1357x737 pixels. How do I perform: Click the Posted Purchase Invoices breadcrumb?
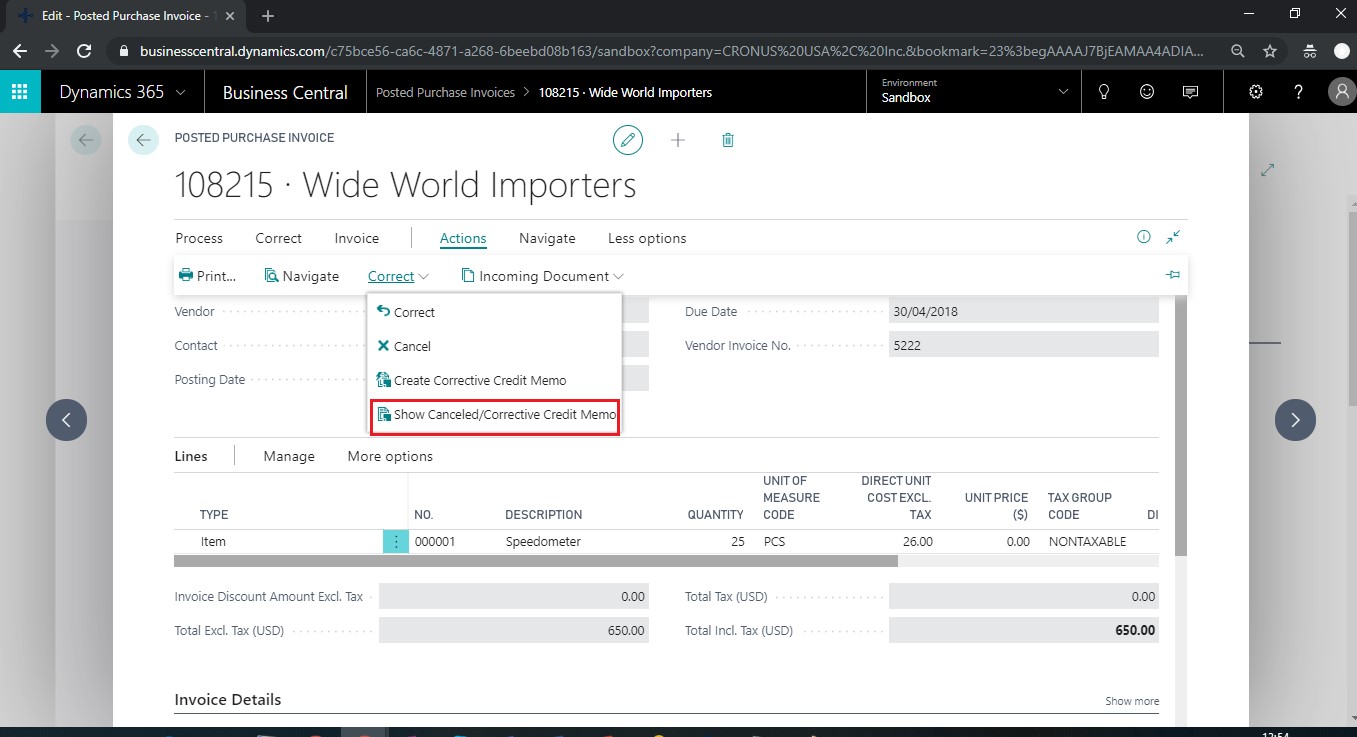(445, 92)
